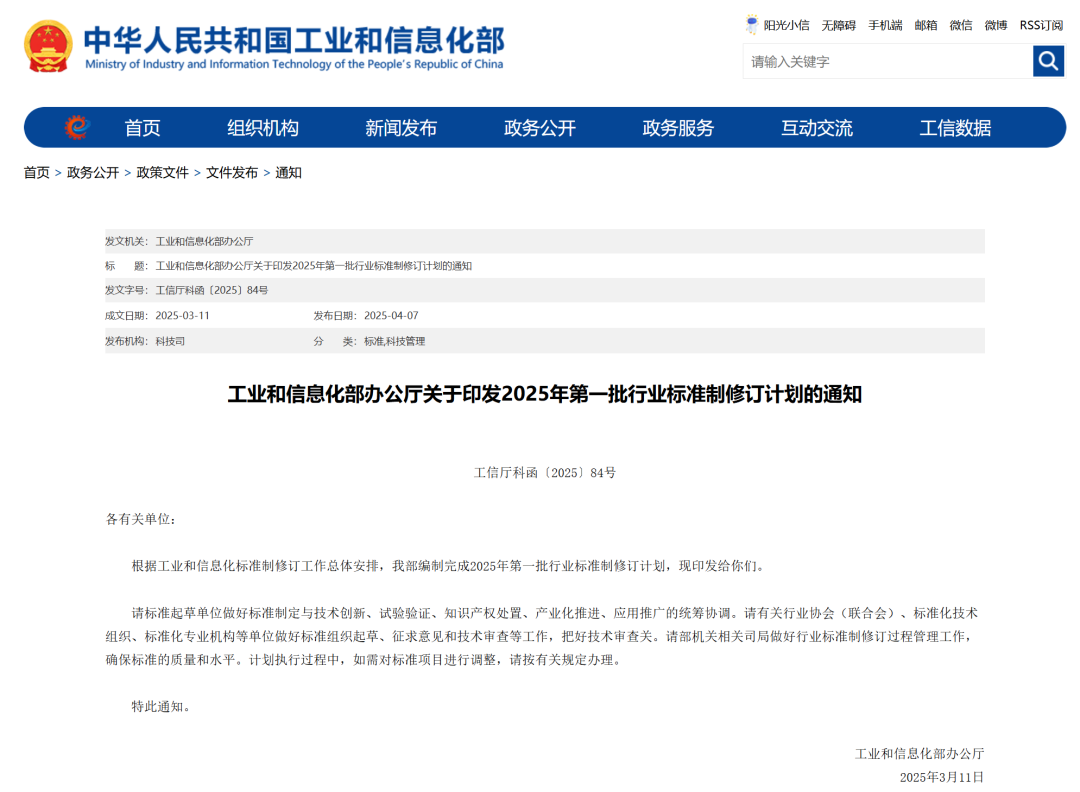Open the 手机端 mobile version link
1080x792 pixels.
point(885,25)
